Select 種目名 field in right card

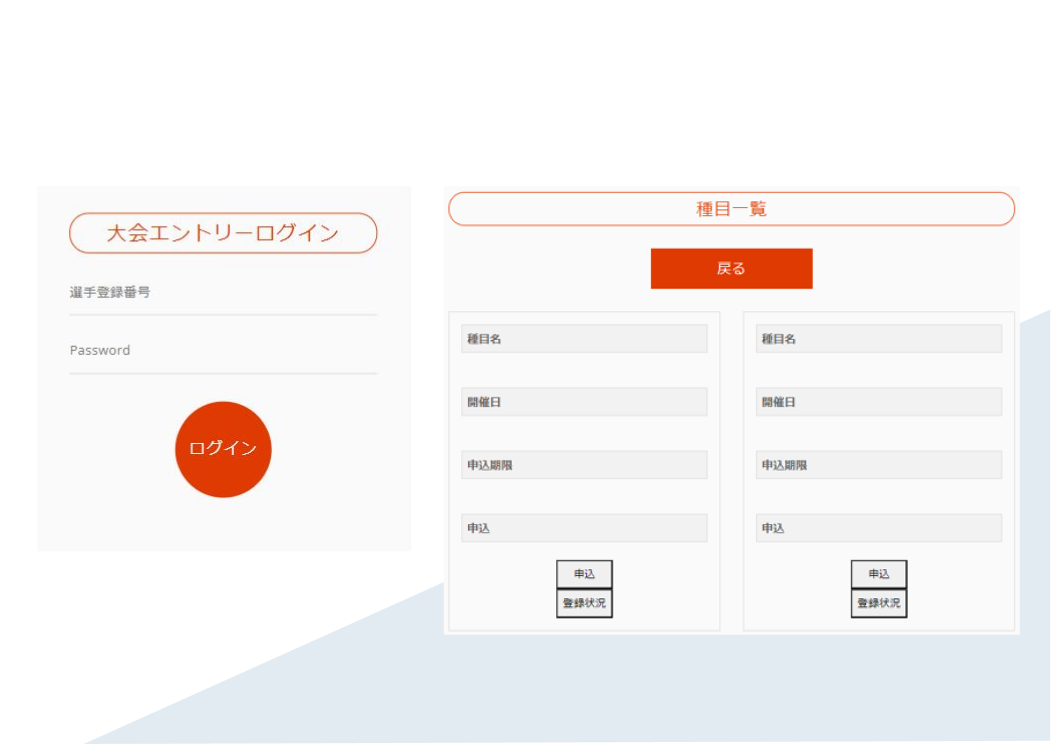pos(879,339)
